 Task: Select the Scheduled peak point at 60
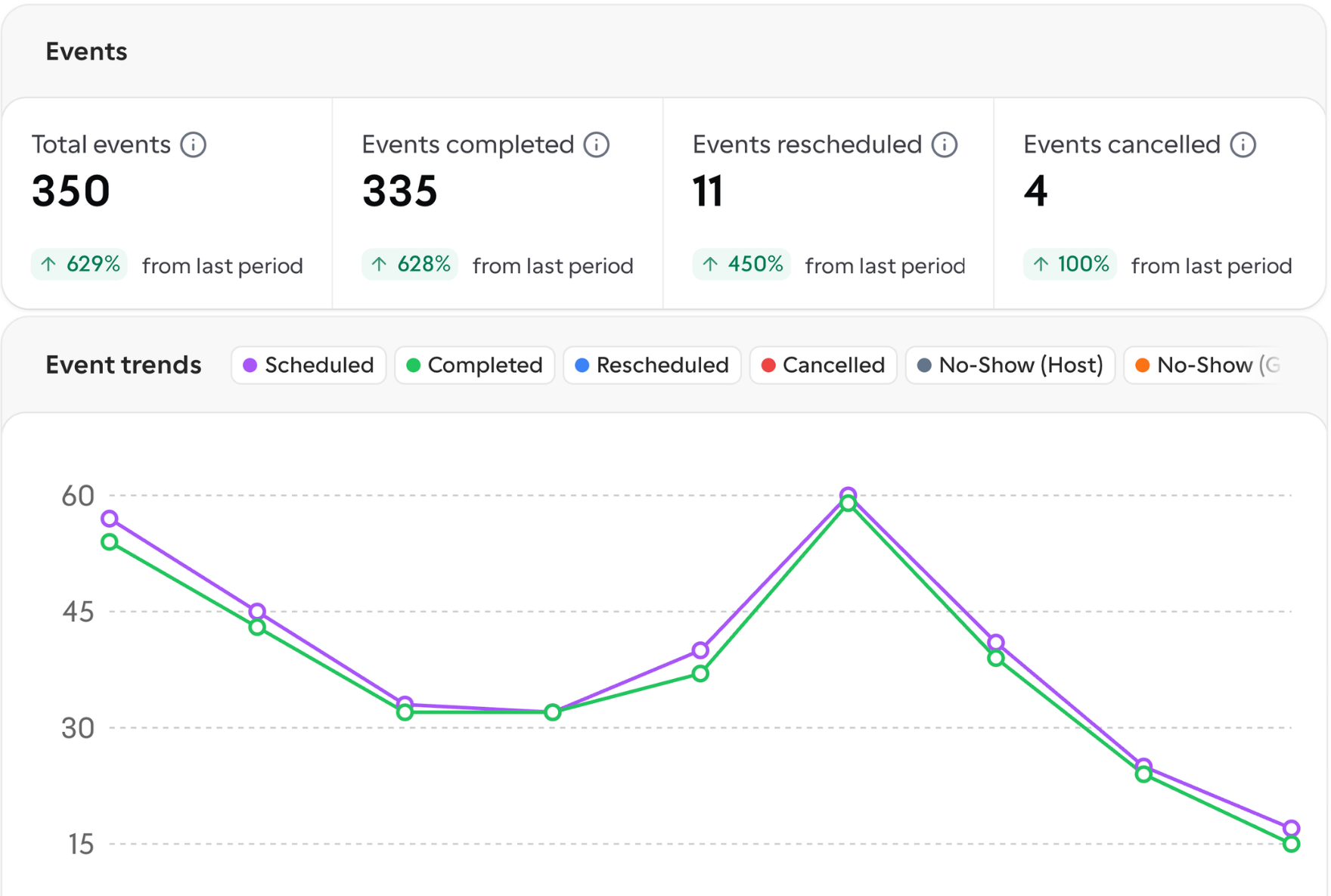[849, 495]
